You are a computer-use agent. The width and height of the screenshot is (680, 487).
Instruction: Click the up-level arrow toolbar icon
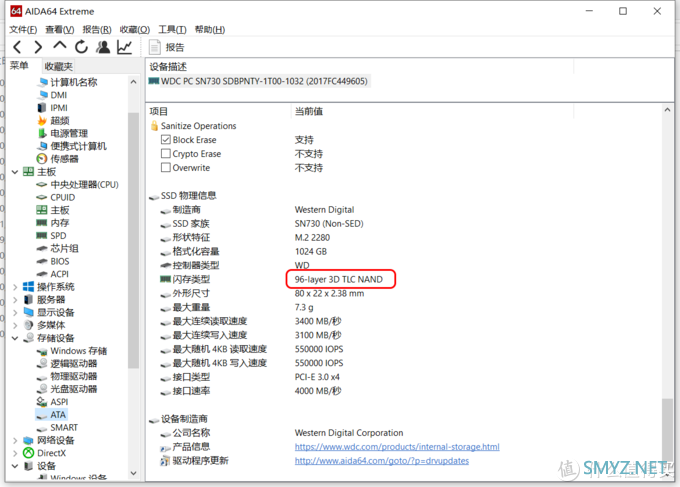click(x=60, y=46)
